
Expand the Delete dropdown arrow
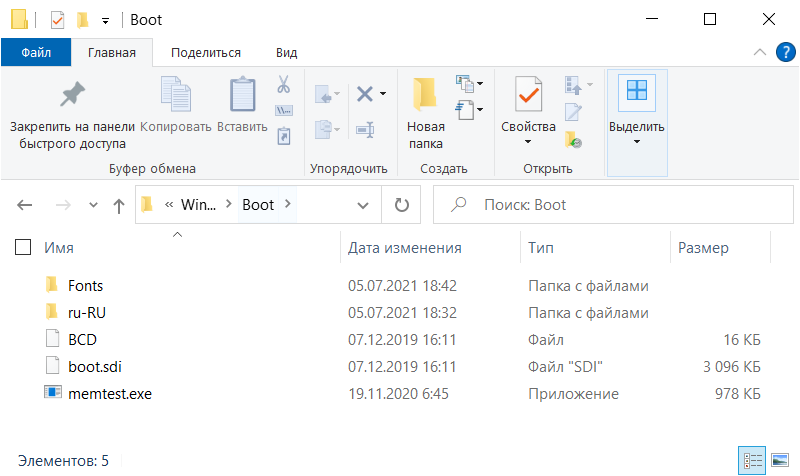coord(383,94)
